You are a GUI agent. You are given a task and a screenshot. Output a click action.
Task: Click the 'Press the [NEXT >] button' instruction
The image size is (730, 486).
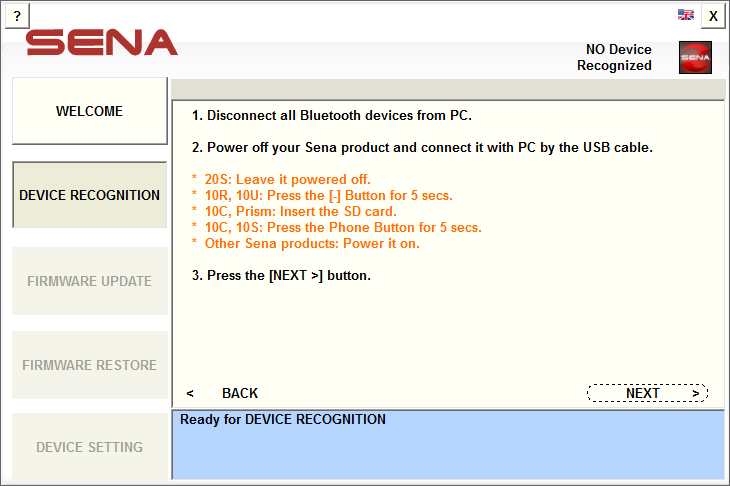(x=281, y=276)
